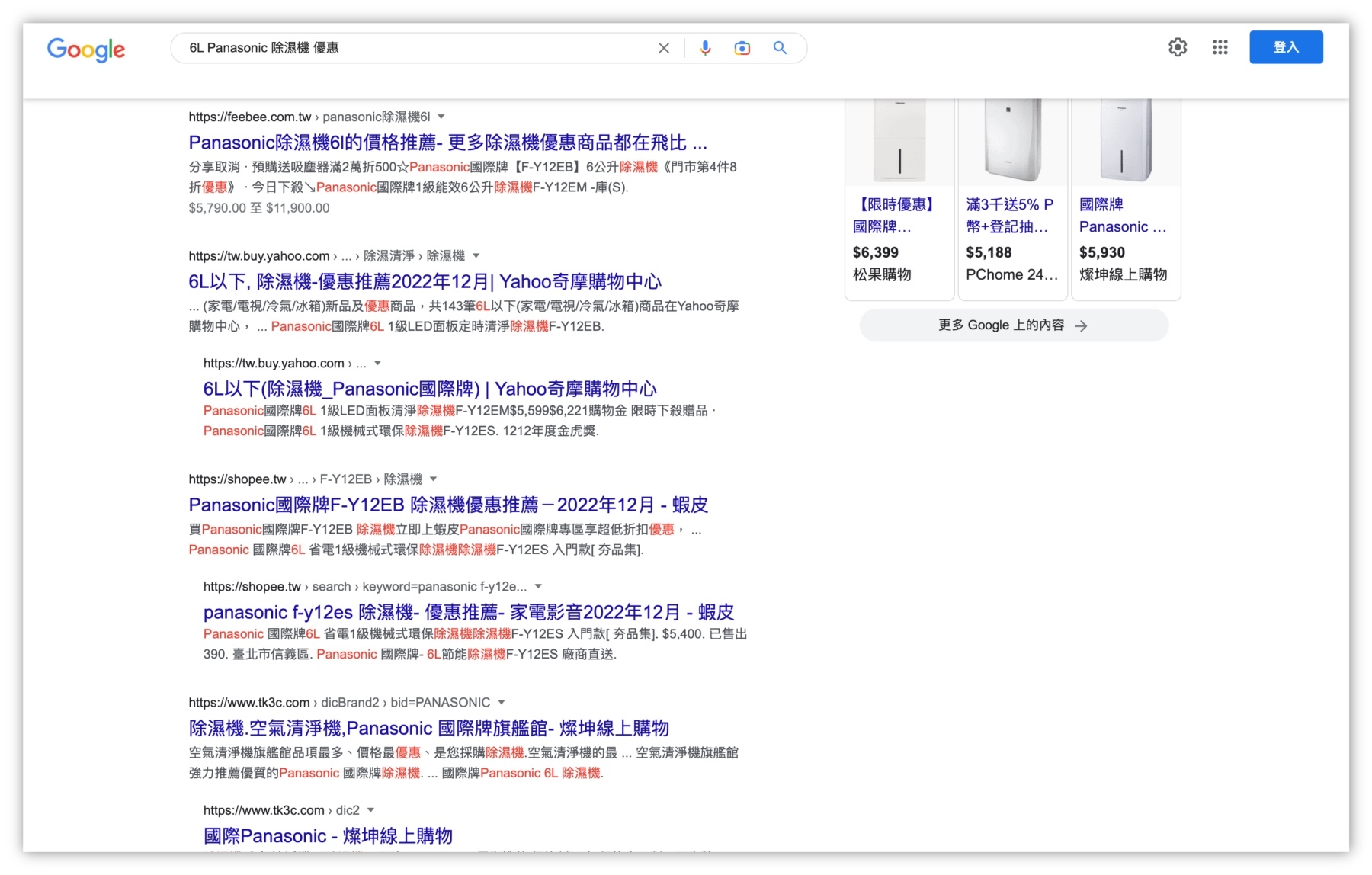Click the 更多 Google 上的內容 button
The image size is (1372, 875).
pos(1013,325)
